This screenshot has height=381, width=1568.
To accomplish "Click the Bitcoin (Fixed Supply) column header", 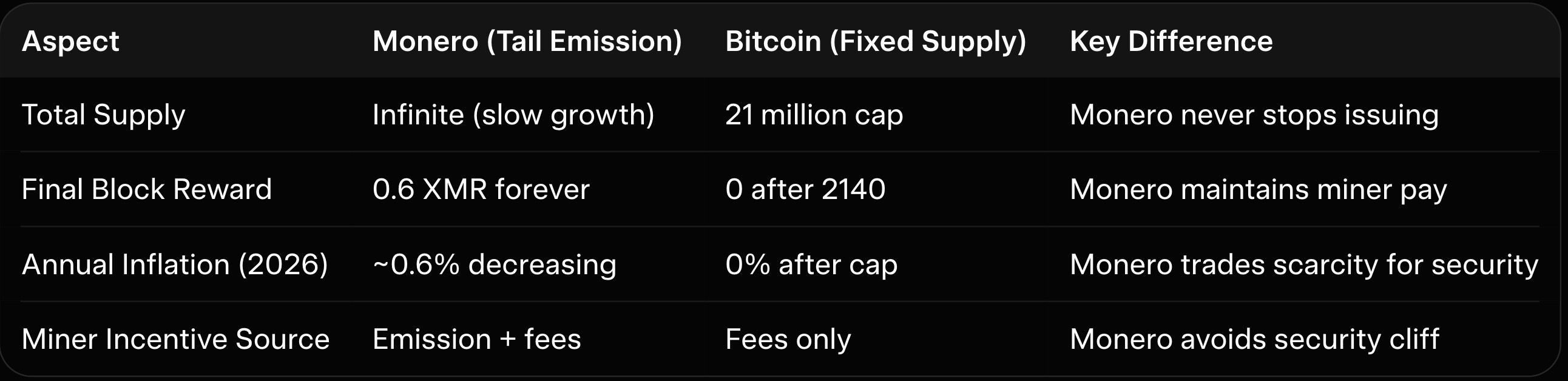I will click(875, 41).
